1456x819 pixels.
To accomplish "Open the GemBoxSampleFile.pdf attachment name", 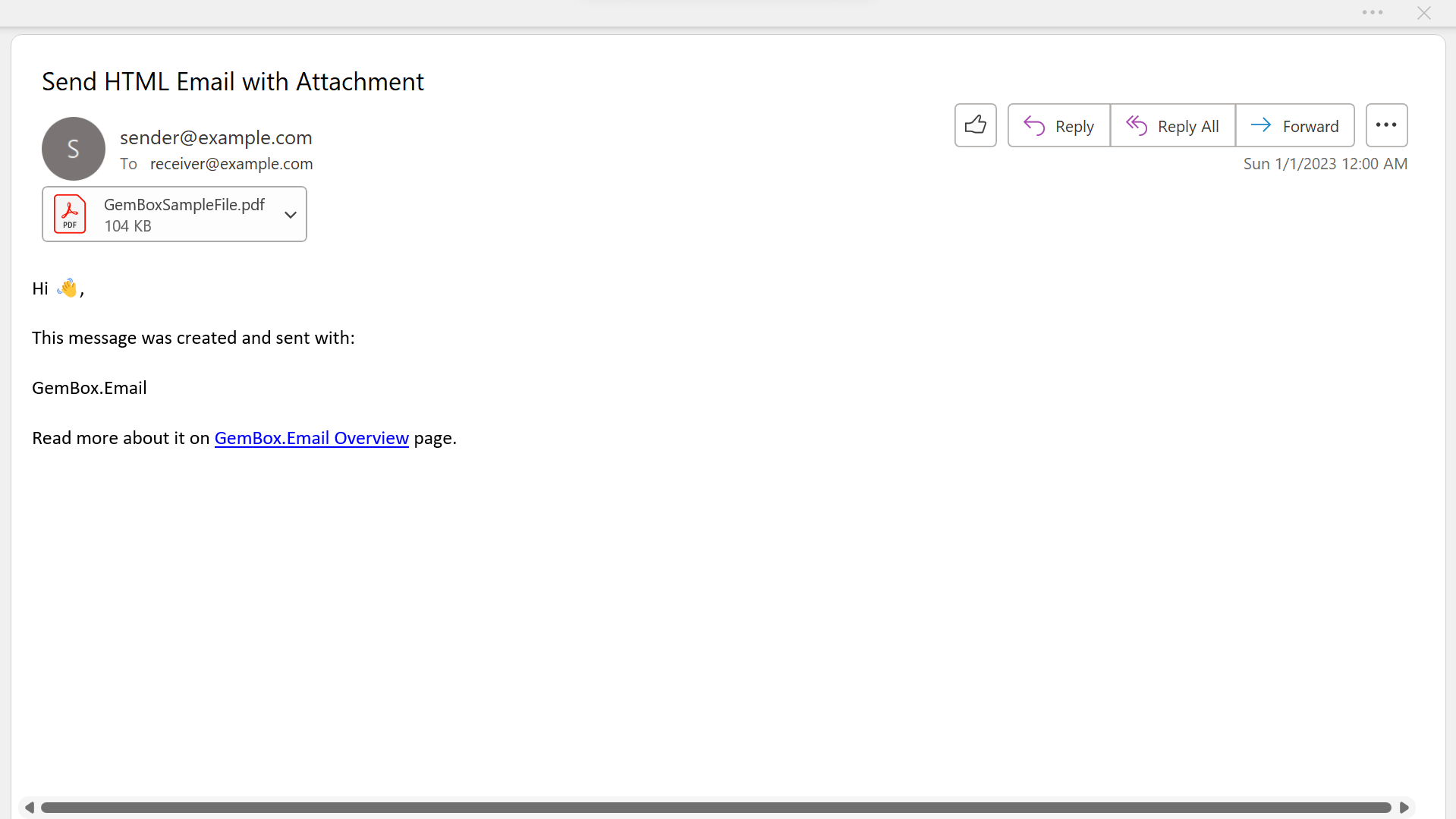I will click(x=184, y=205).
